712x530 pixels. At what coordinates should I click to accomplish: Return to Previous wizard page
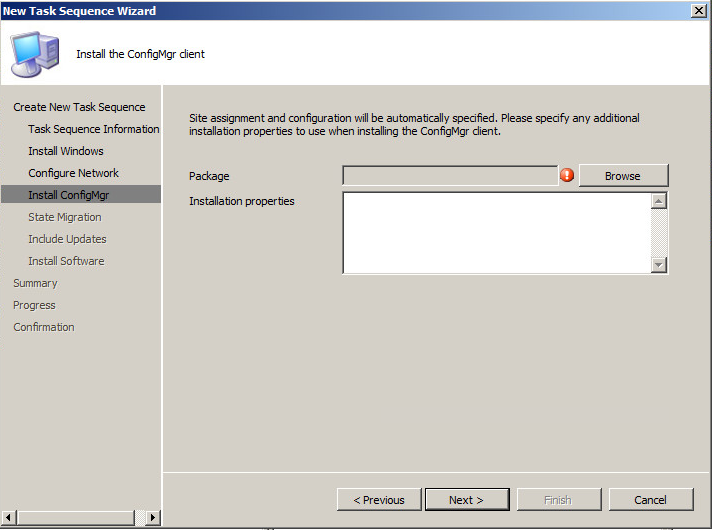(379, 500)
